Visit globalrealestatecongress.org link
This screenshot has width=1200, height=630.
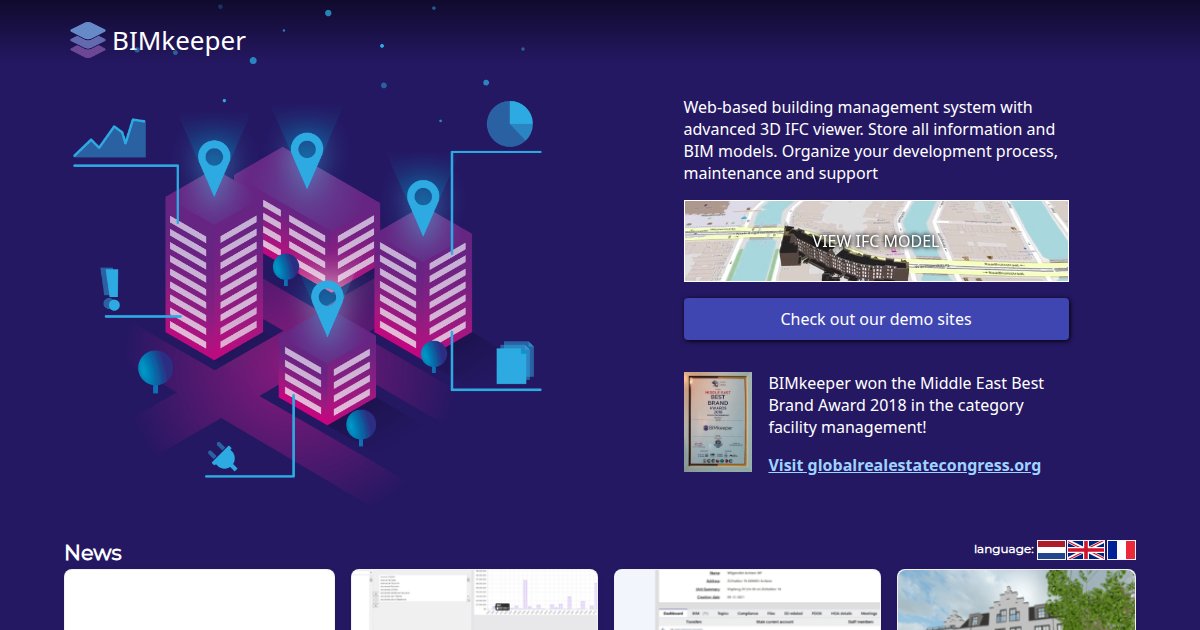pos(904,465)
